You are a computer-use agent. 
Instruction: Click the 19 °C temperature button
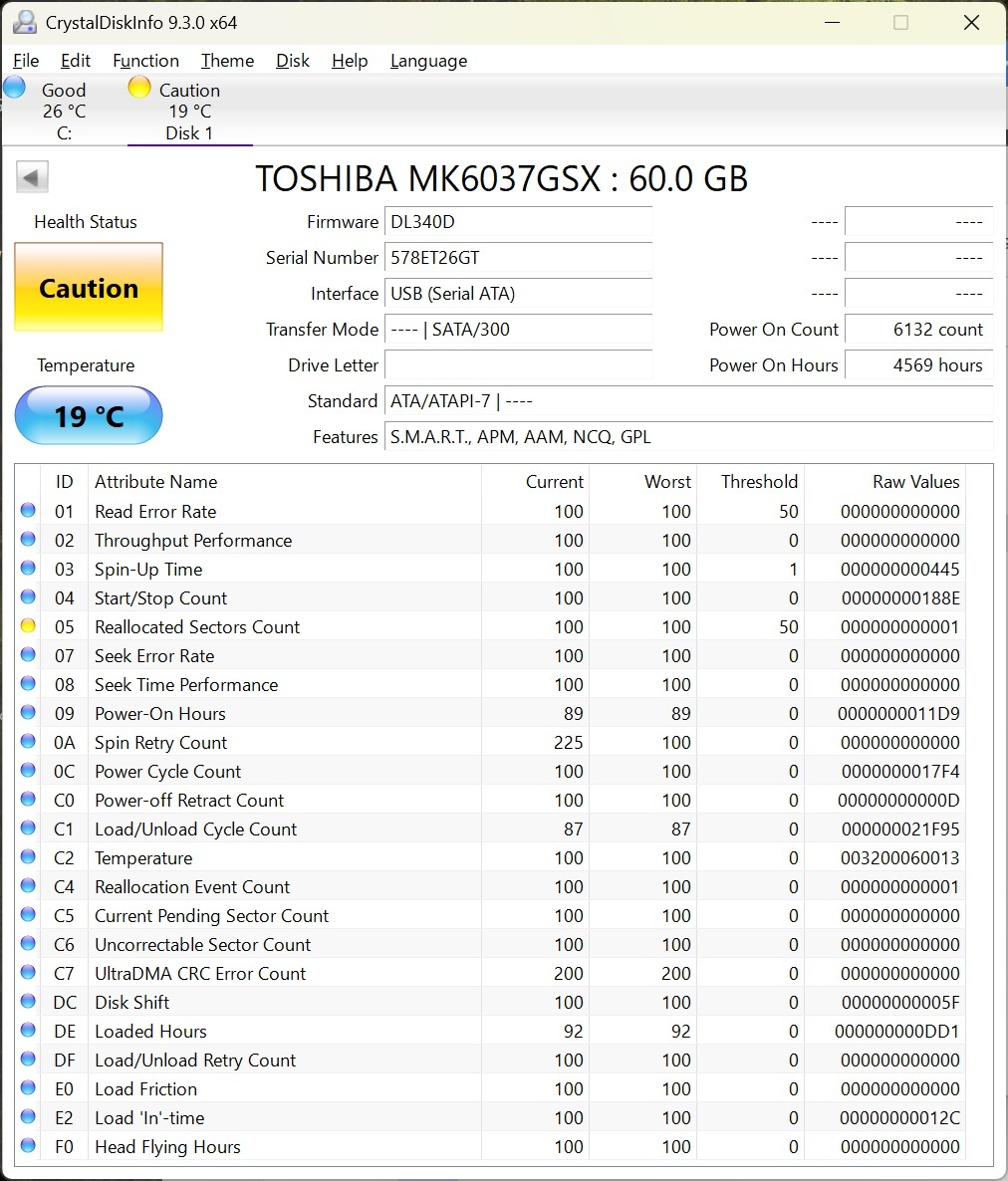pos(89,415)
